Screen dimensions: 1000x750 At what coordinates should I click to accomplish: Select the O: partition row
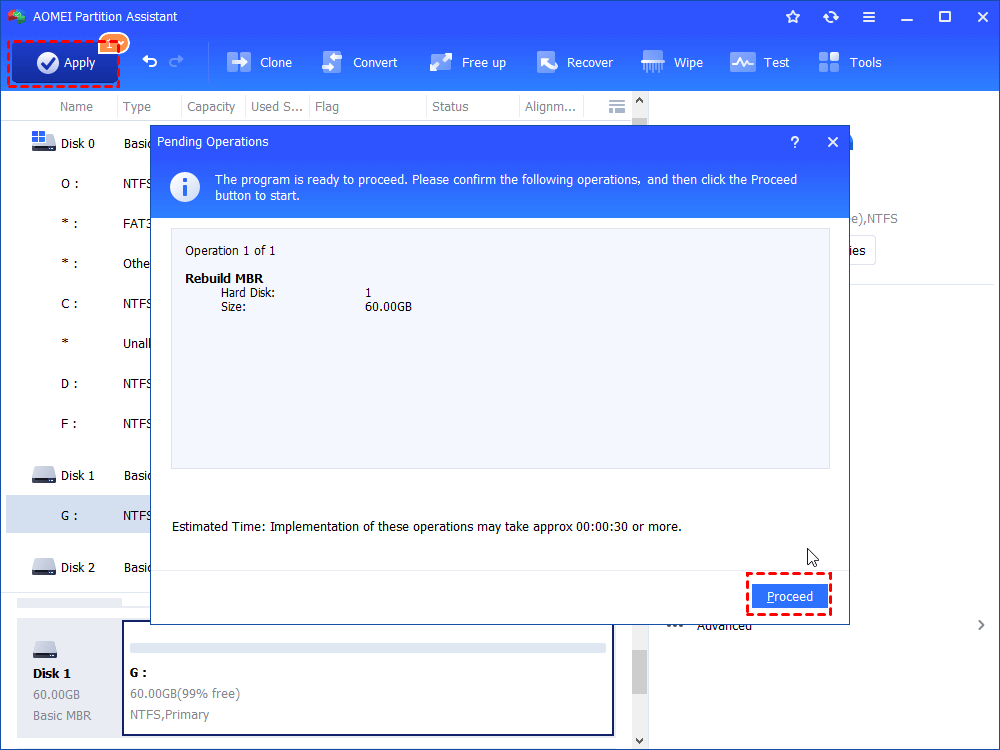[x=78, y=184]
